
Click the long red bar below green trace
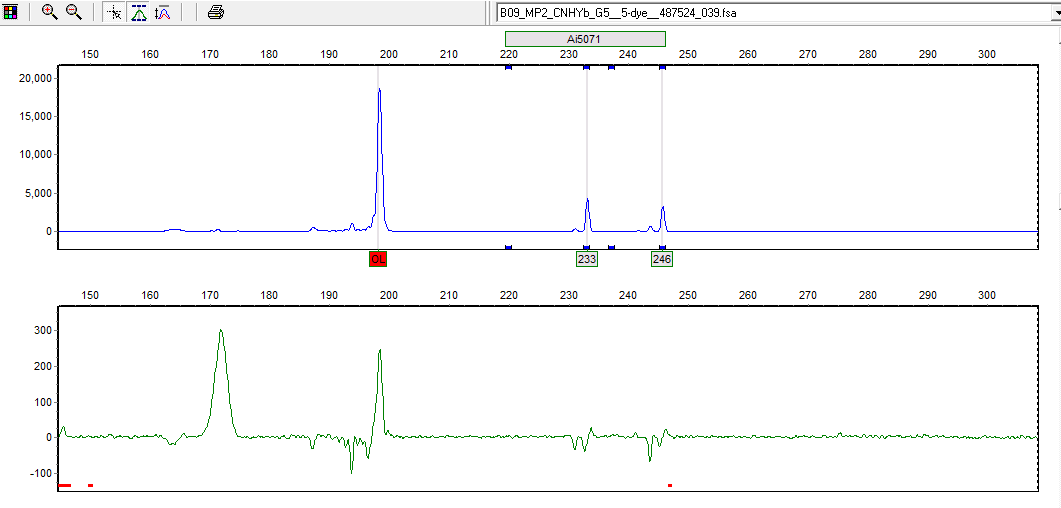(65, 485)
